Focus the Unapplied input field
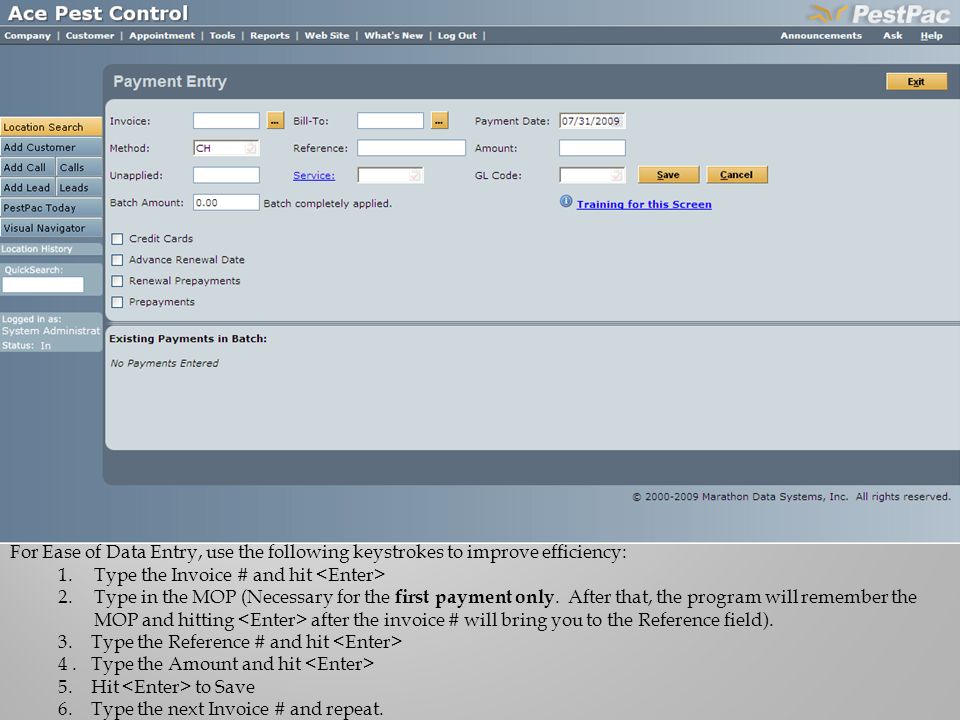This screenshot has width=960, height=720. (x=227, y=175)
